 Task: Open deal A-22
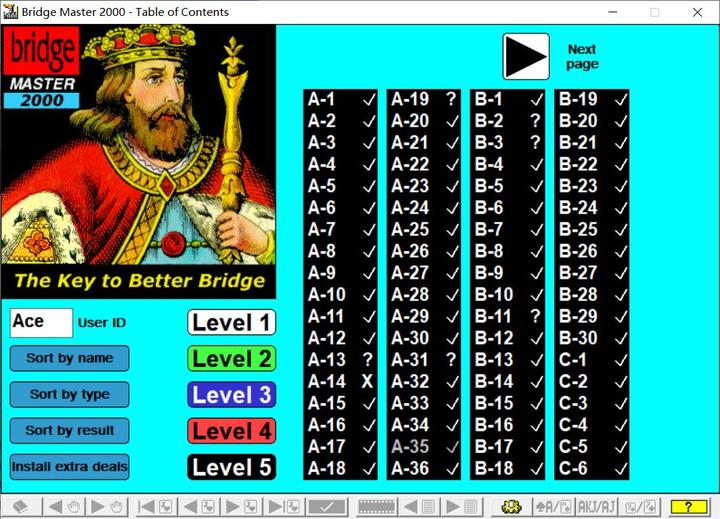pyautogui.click(x=423, y=164)
